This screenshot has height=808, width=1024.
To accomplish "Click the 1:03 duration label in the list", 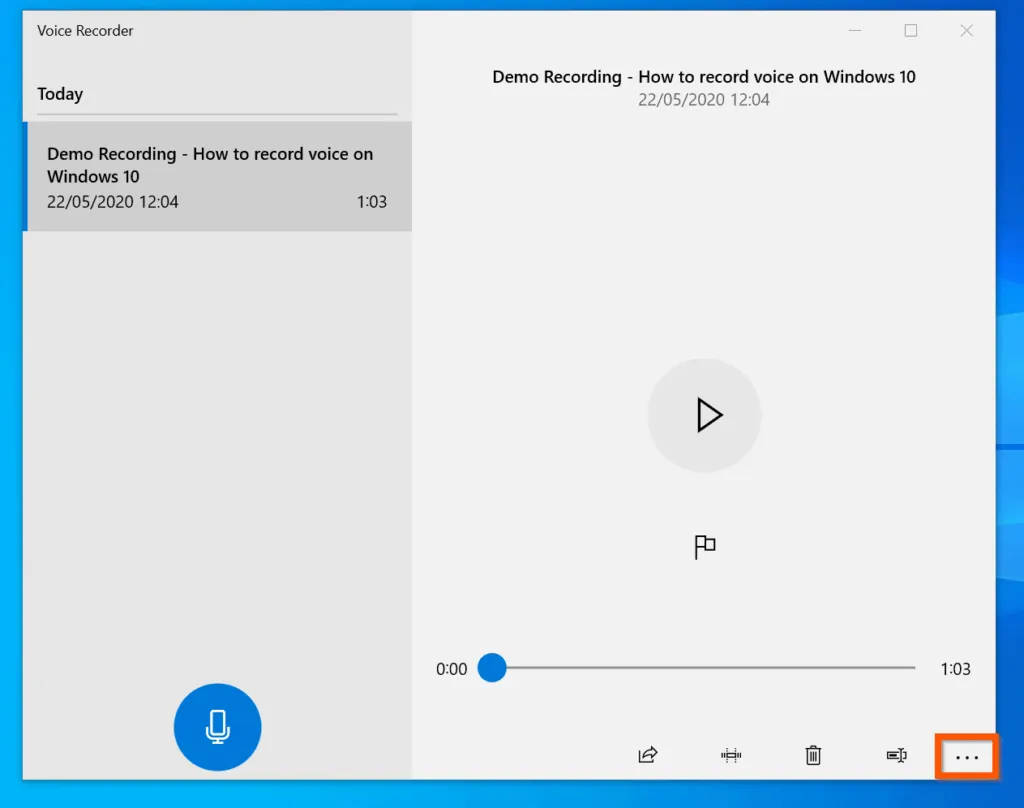I will click(x=372, y=201).
